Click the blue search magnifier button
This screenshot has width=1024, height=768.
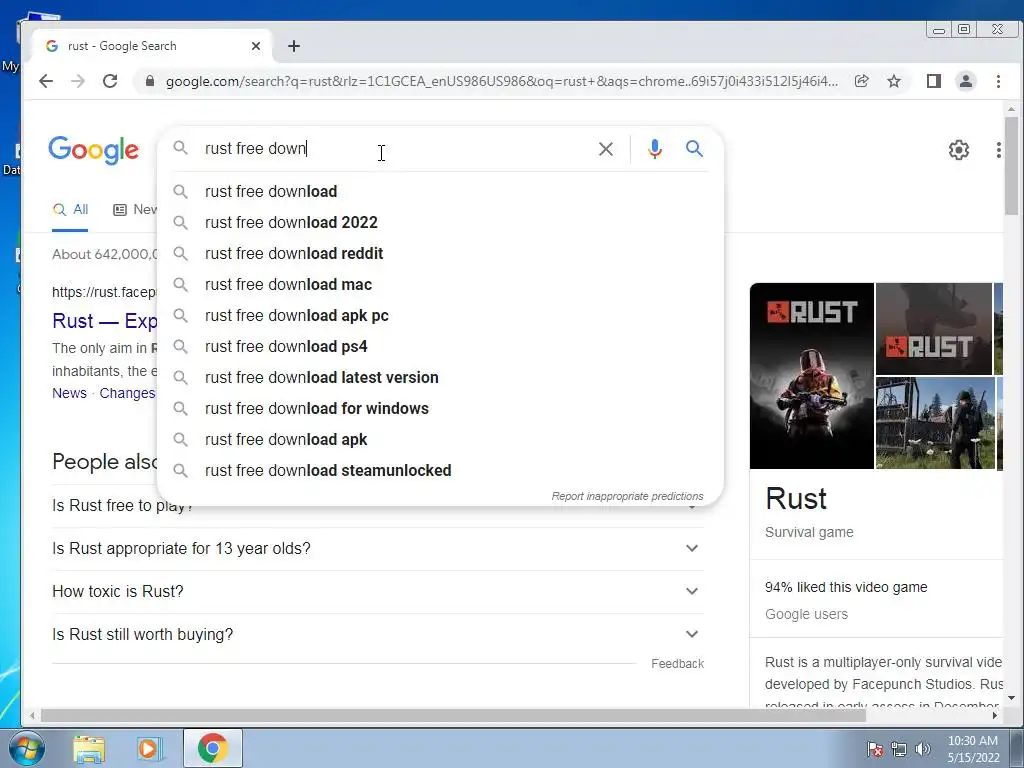[x=694, y=149]
